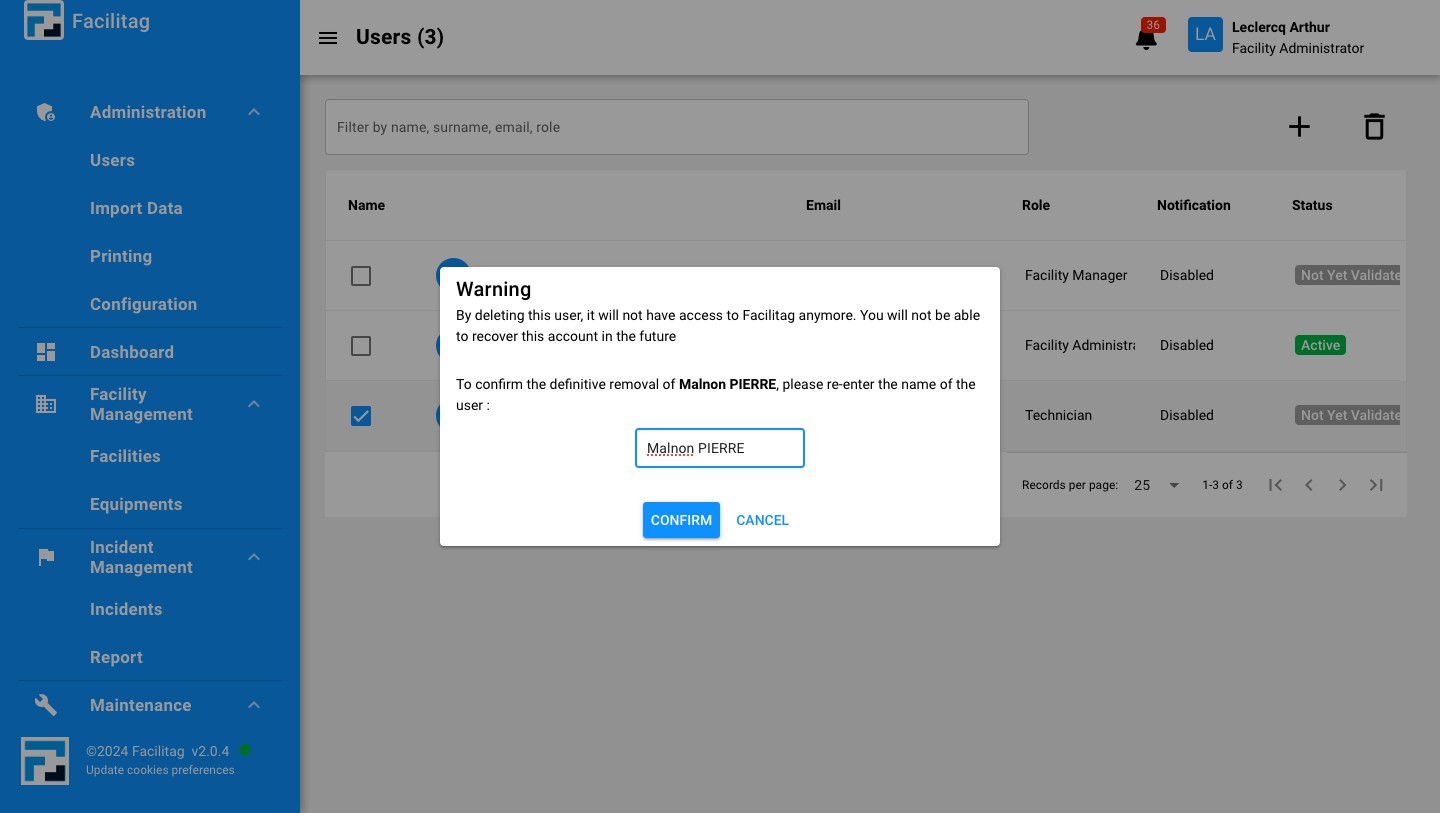The width and height of the screenshot is (1440, 813).
Task: Click the Facilitag logo in sidebar header
Action: tap(44, 22)
